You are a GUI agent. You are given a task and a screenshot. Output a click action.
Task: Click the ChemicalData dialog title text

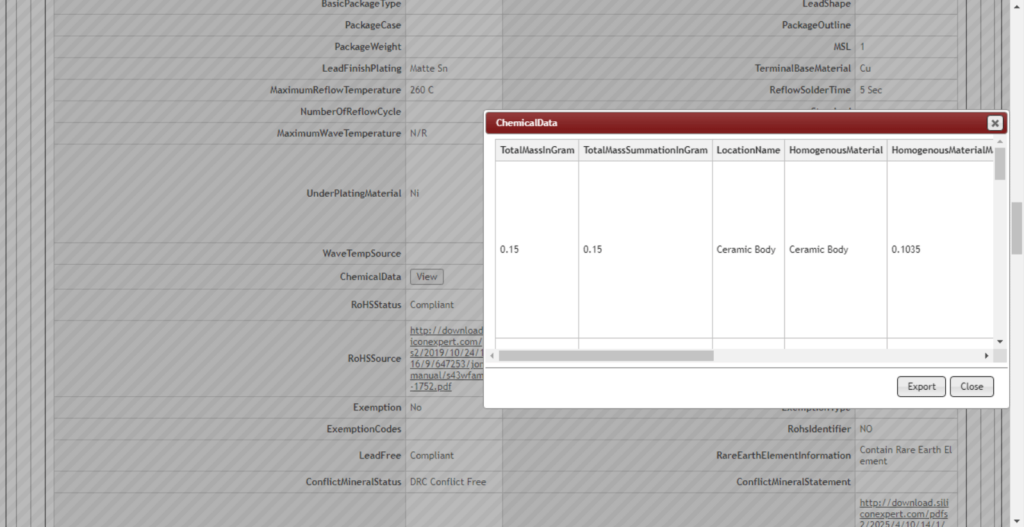[526, 123]
